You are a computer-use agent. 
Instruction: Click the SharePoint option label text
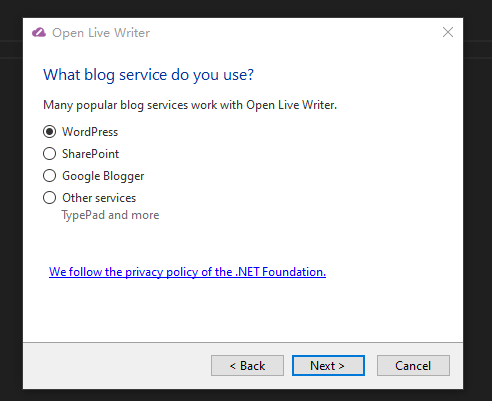pos(90,154)
